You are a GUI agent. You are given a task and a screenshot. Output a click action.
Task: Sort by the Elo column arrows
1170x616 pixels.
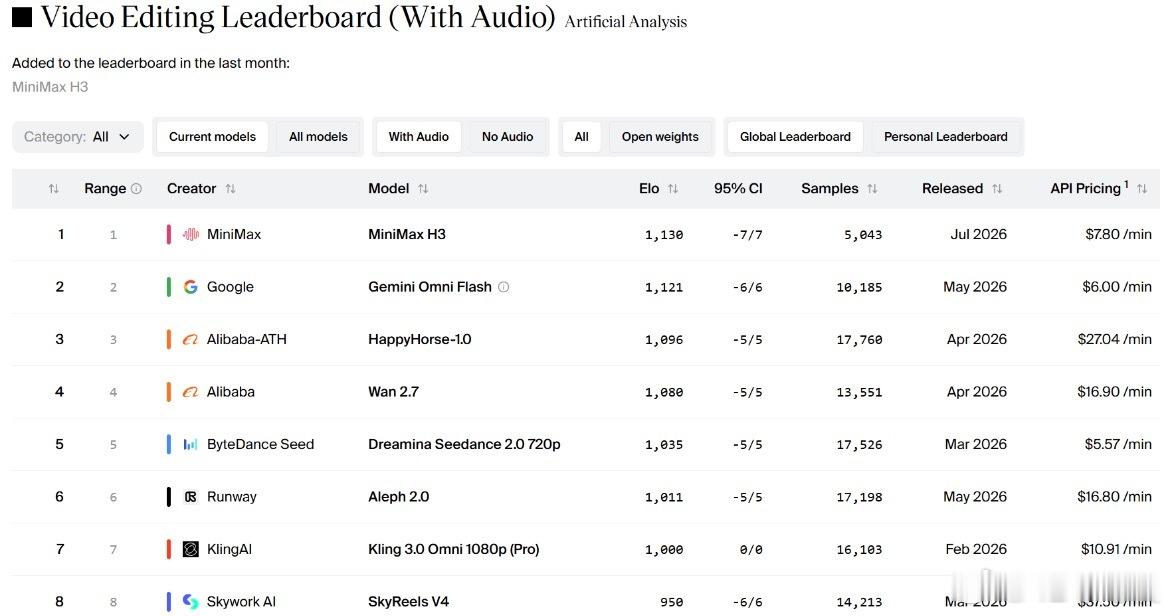pyautogui.click(x=672, y=189)
